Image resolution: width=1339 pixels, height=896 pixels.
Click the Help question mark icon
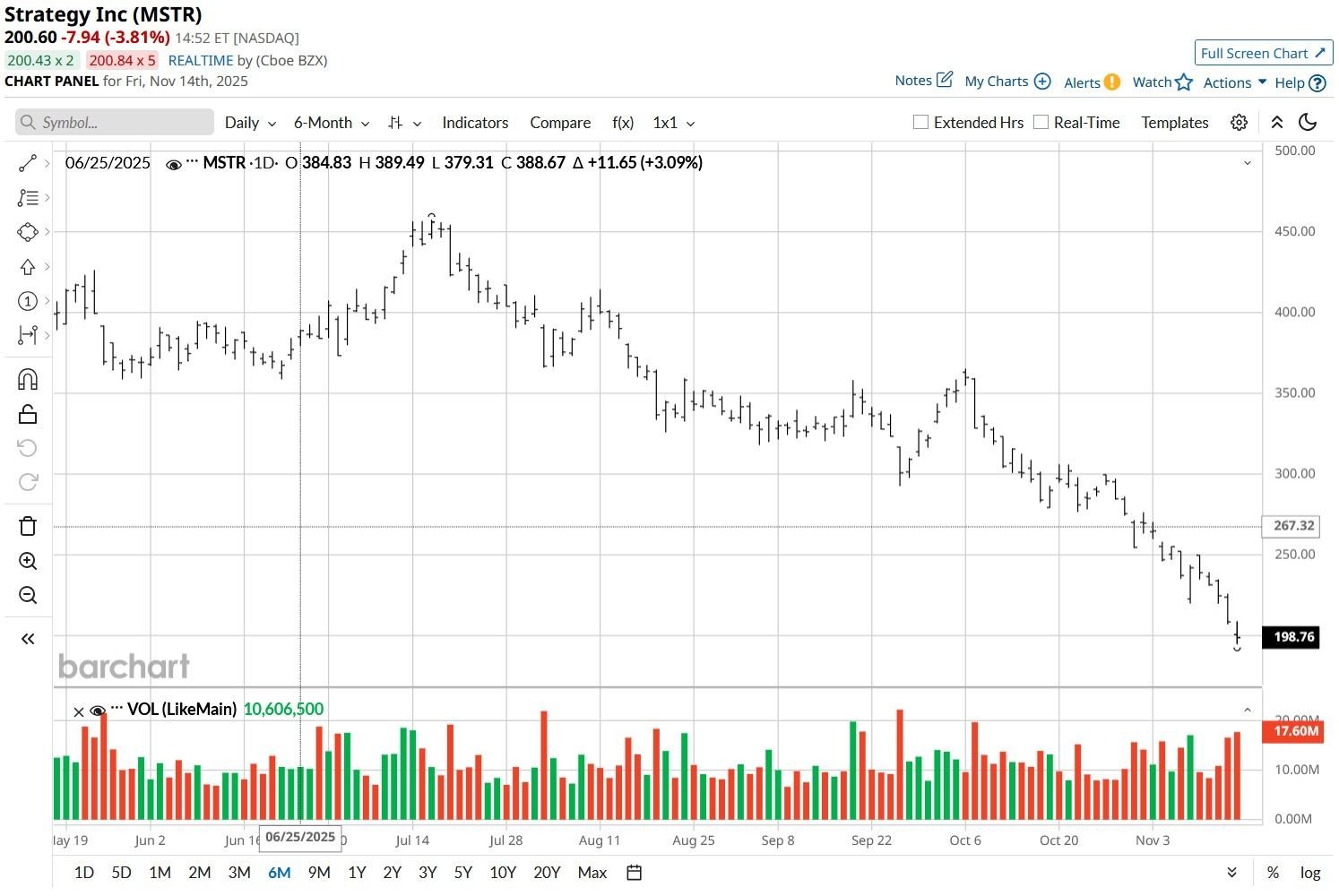pos(1317,82)
